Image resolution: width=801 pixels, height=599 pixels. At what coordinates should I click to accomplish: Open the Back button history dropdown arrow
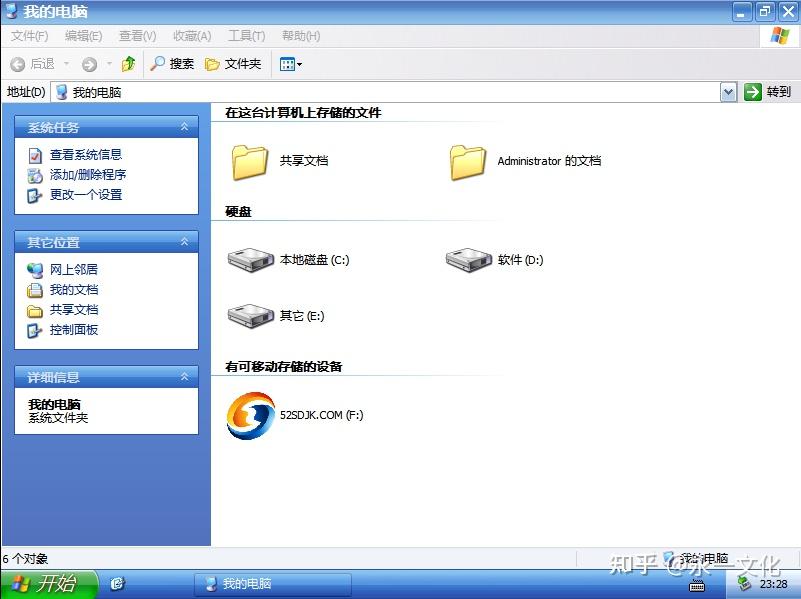[66, 64]
